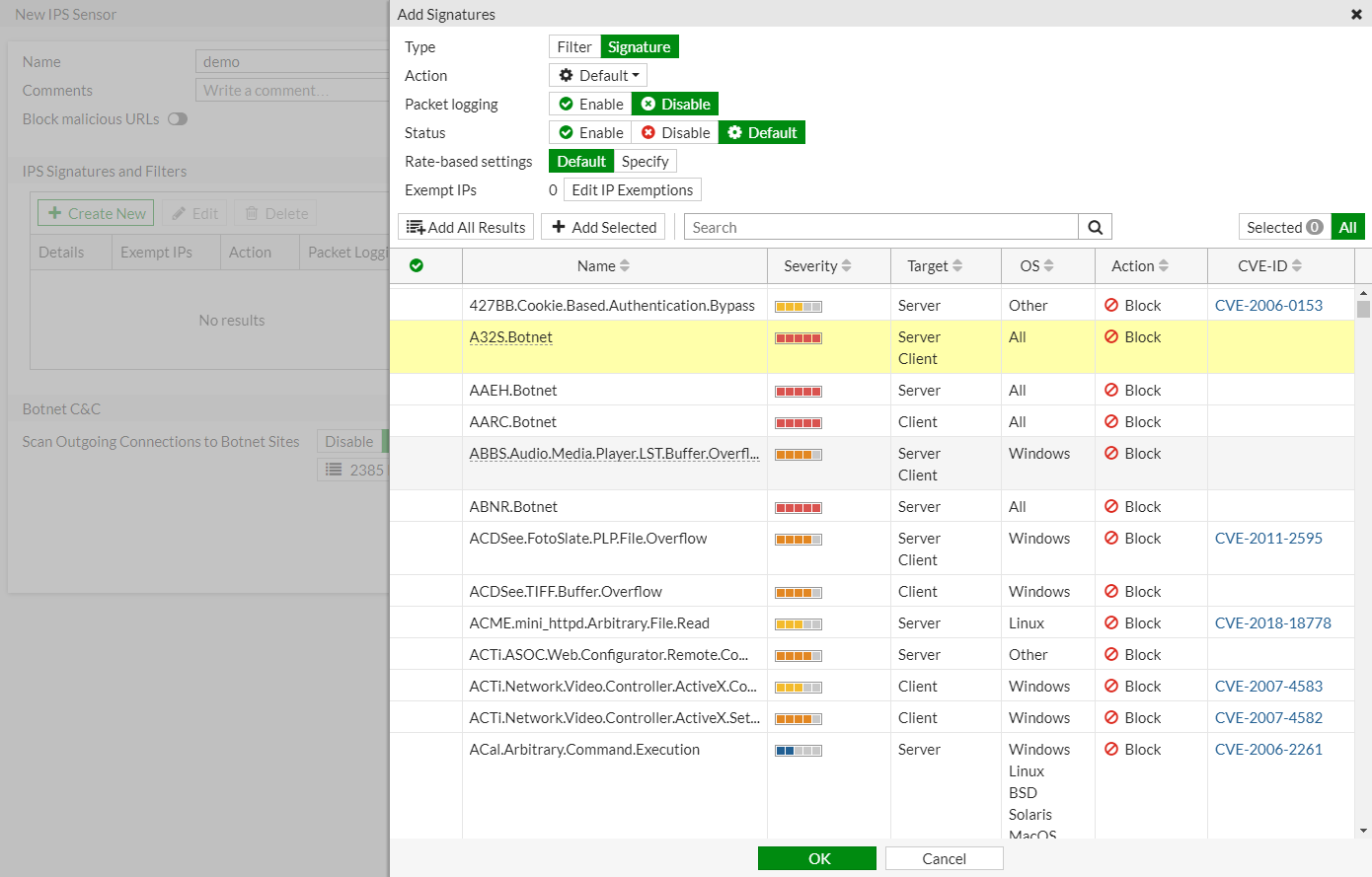Open the Action Default dropdown
Screen dimensions: 1372x877
[x=598, y=76]
